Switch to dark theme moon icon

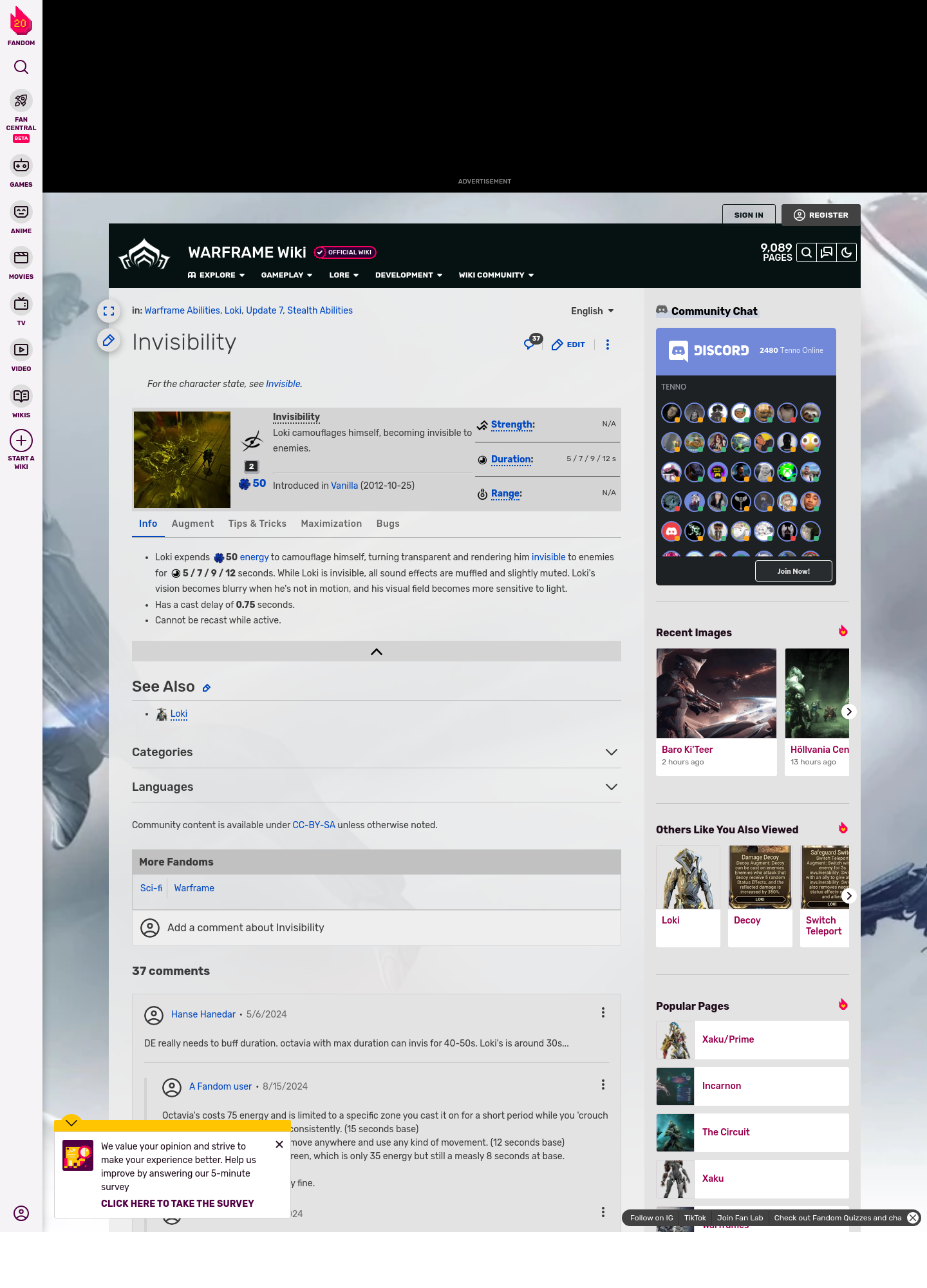pos(847,252)
